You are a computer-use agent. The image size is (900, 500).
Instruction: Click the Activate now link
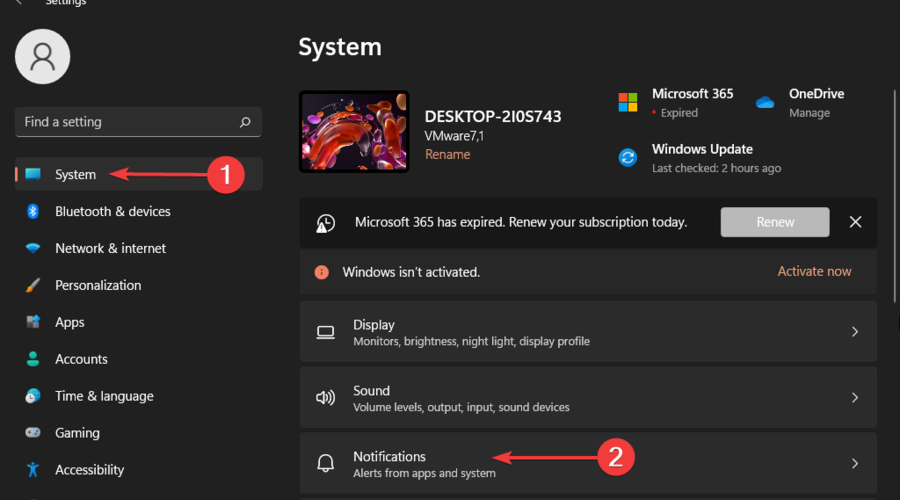[814, 272]
